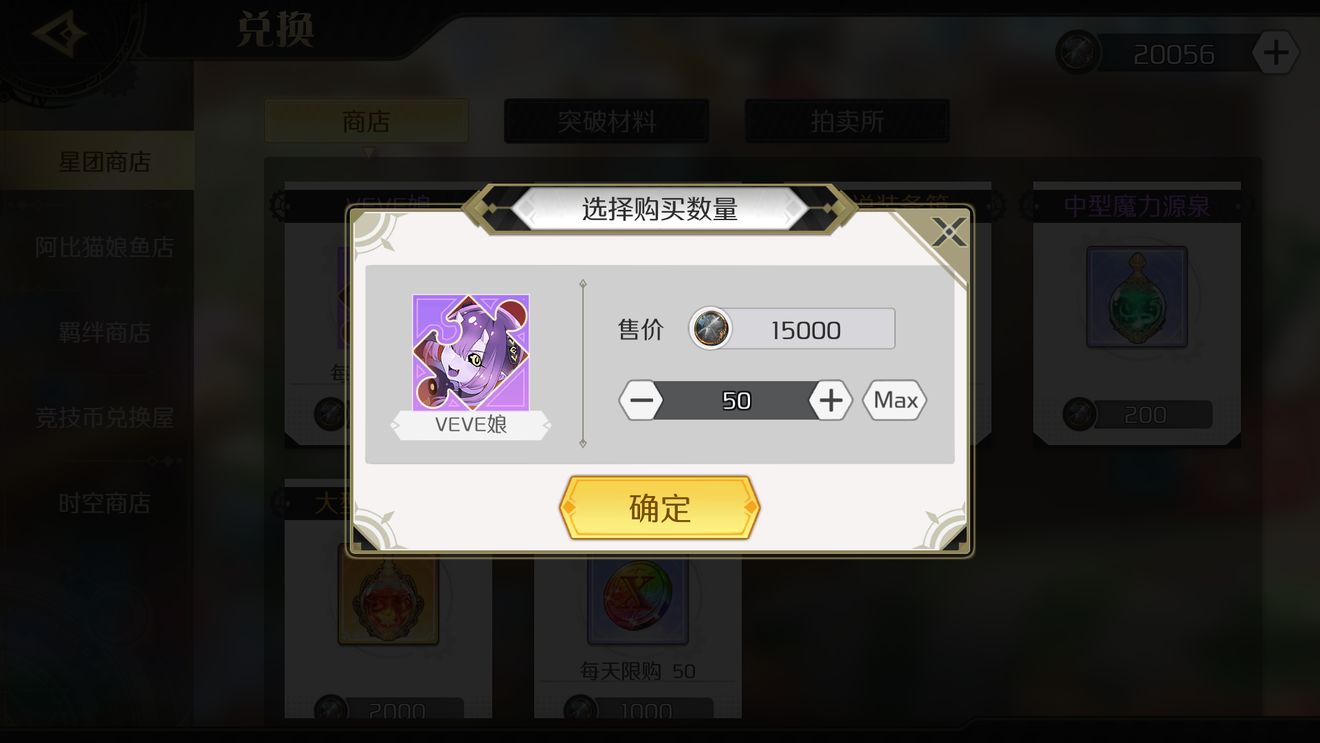Open 阿比猫娘鱼店 in the sidebar
The height and width of the screenshot is (743, 1320).
pyautogui.click(x=104, y=247)
